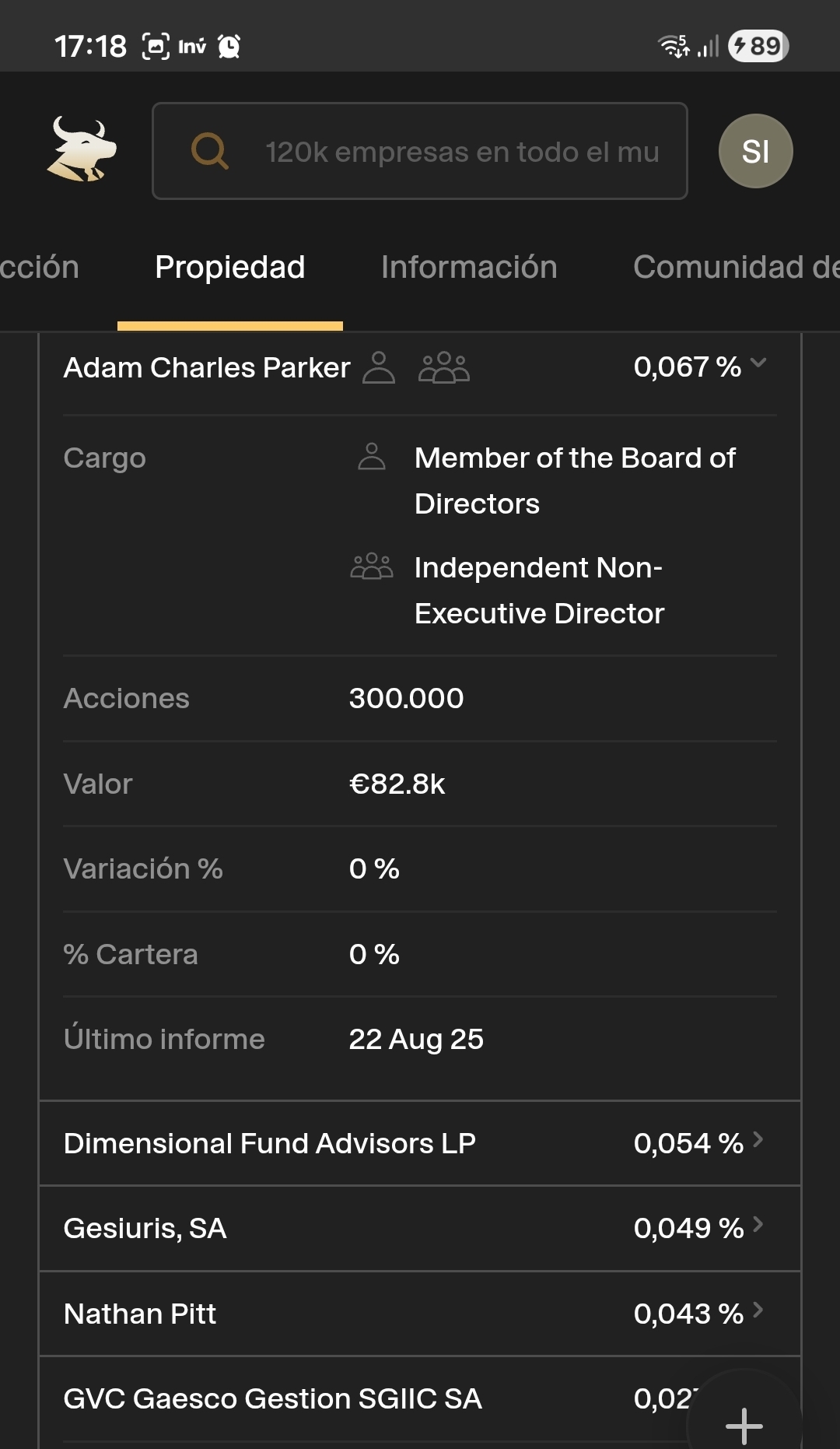
Task: Expand the Gesiuris, SA row chevron
Action: pyautogui.click(x=758, y=1225)
